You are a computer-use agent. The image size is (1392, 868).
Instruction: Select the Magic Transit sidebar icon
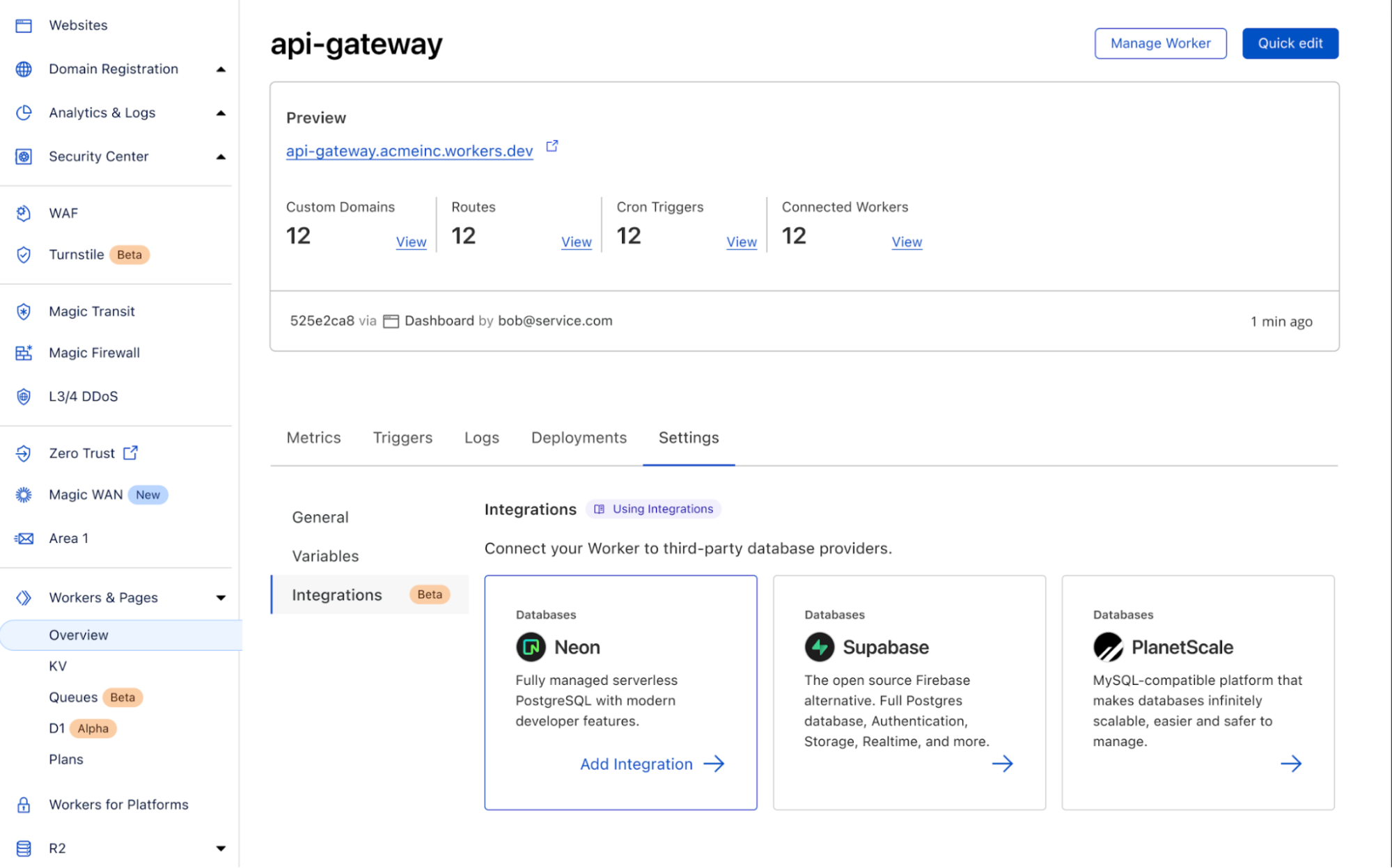[24, 310]
